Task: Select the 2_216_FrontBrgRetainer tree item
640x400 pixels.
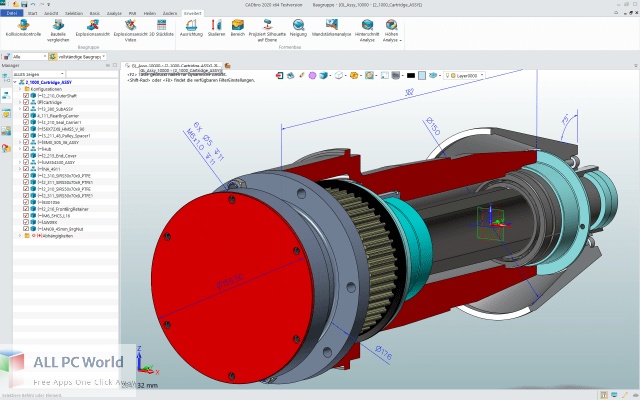Action: [x=63, y=209]
